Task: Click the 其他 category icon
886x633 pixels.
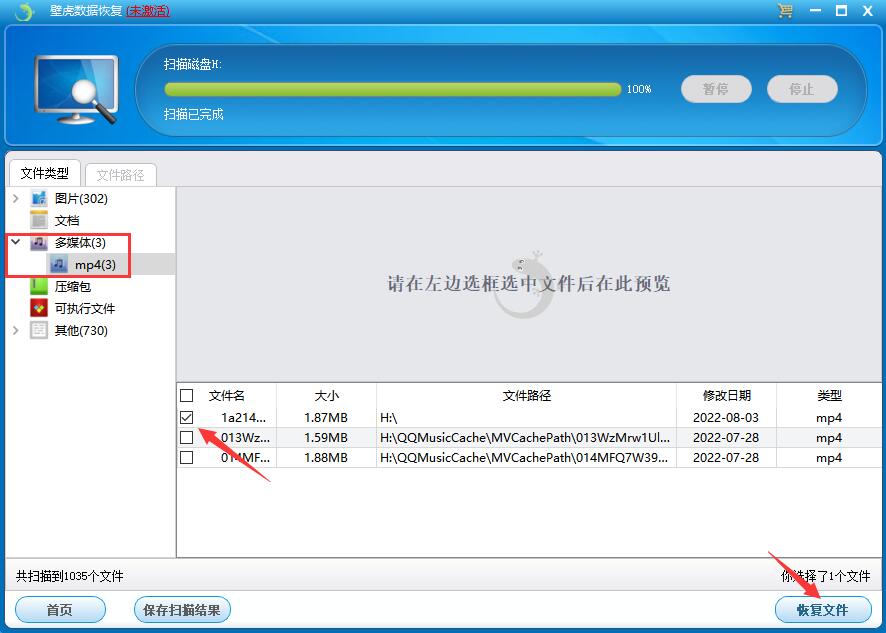Action: click(39, 330)
